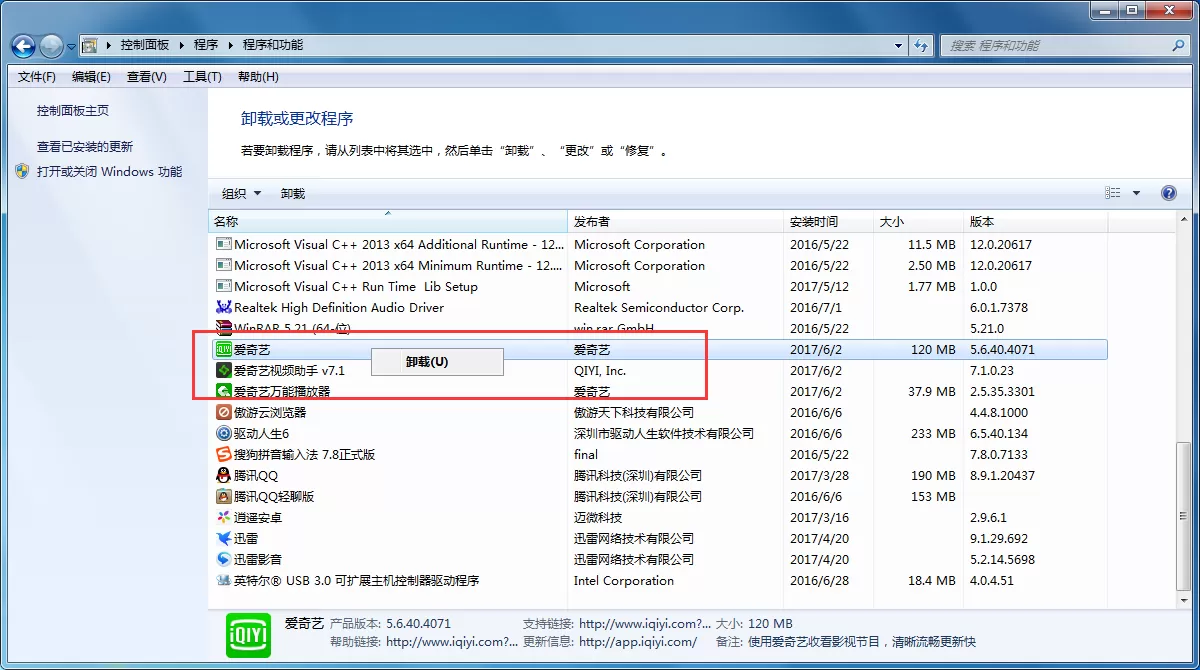Click the Forward navigation arrow button
The image size is (1200, 670).
click(x=52, y=46)
